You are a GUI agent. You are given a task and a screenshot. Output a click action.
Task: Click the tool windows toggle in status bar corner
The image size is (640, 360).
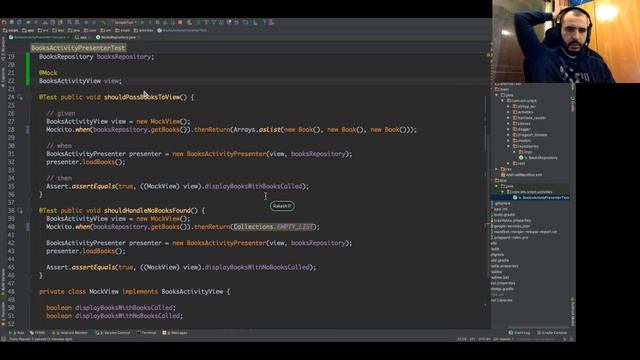pos(3,339)
